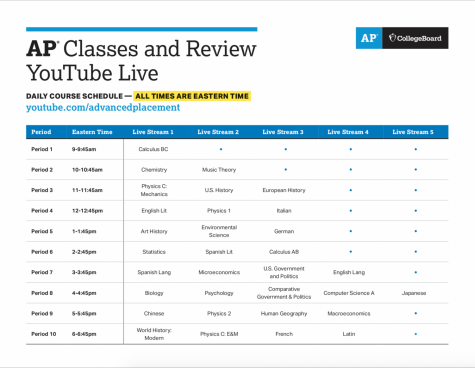Click the Period 6 row label
Viewport: 475px width, 368px height.
(42, 252)
